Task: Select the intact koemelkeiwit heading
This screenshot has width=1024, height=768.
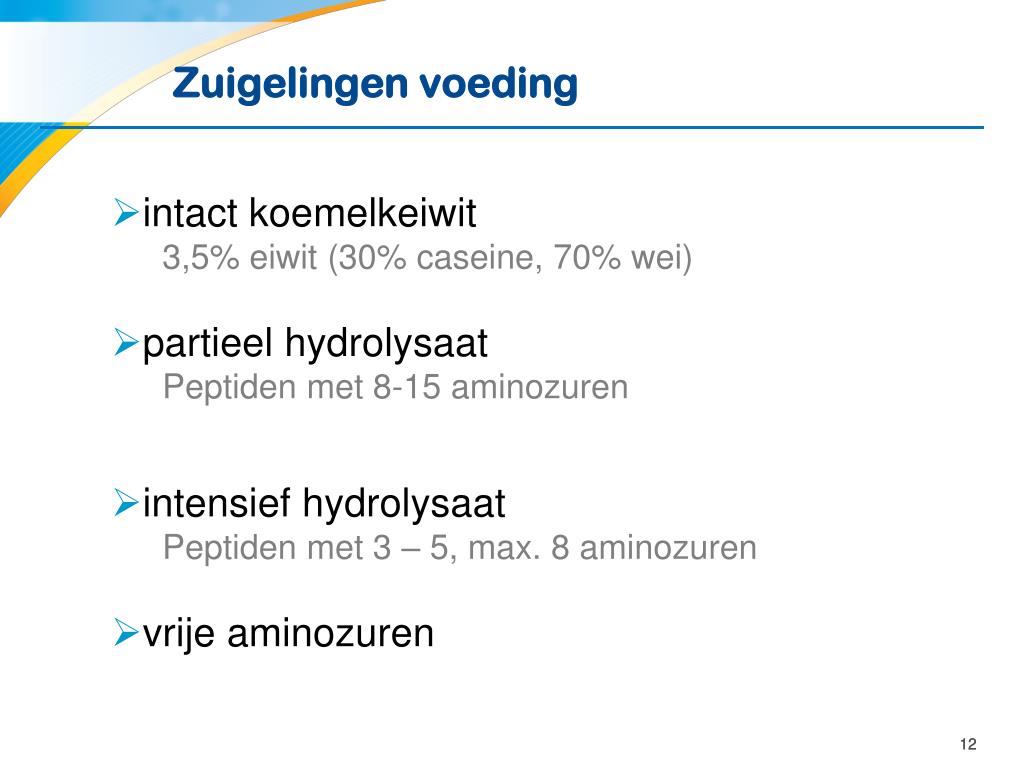Action: [x=310, y=212]
